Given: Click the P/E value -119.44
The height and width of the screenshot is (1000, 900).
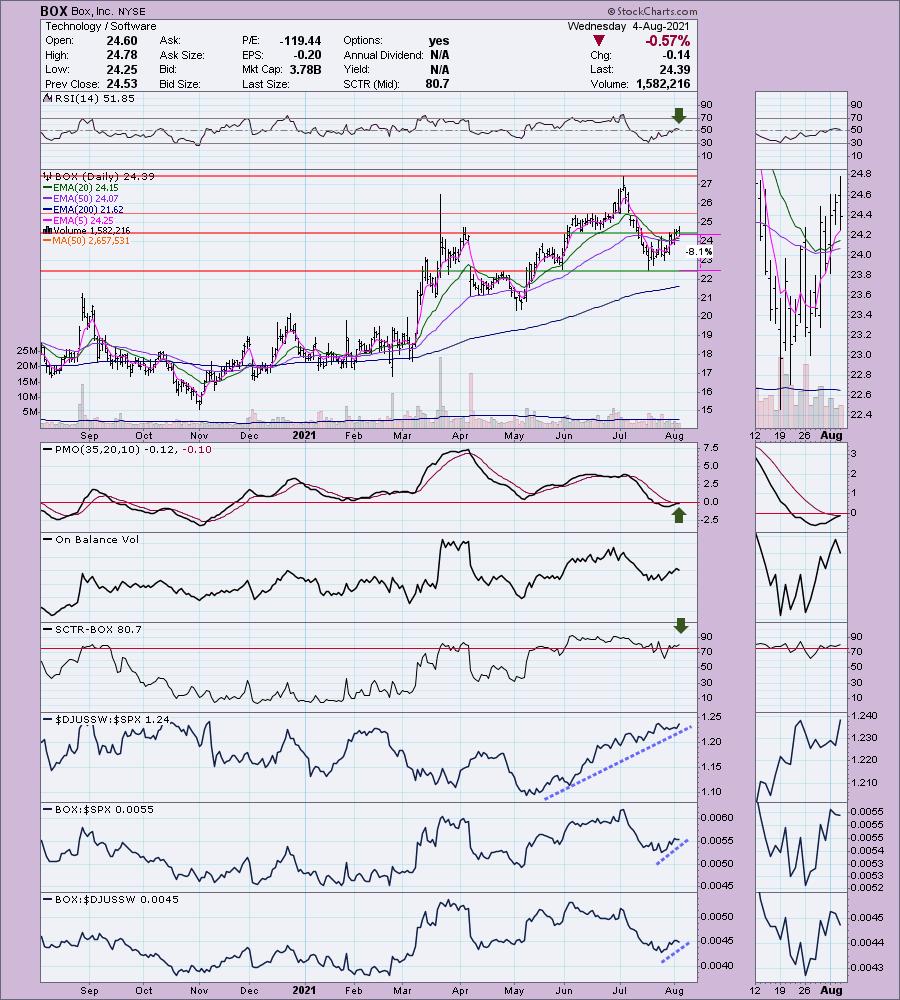Looking at the screenshot, I should [x=300, y=40].
